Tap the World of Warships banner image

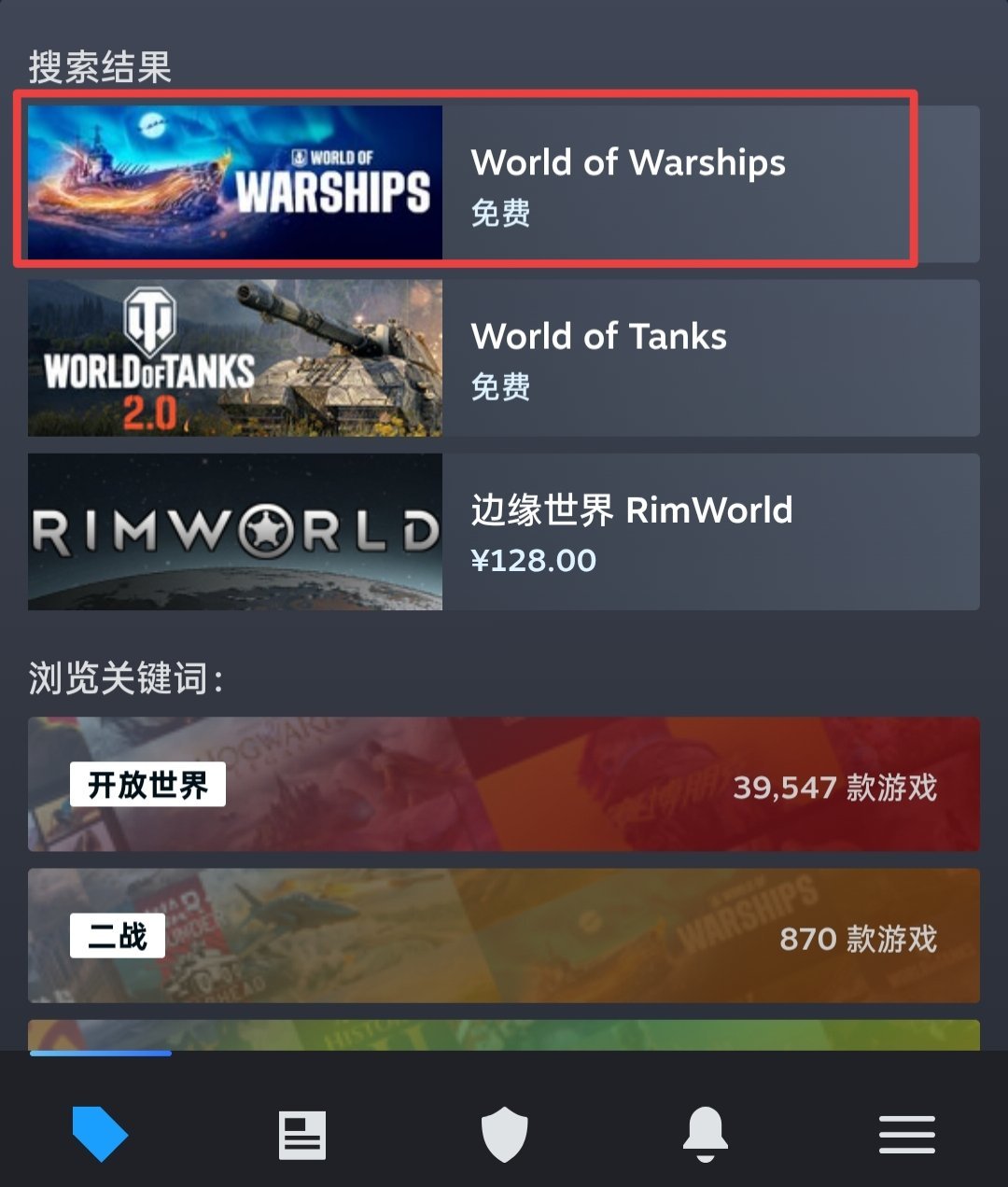coord(235,182)
